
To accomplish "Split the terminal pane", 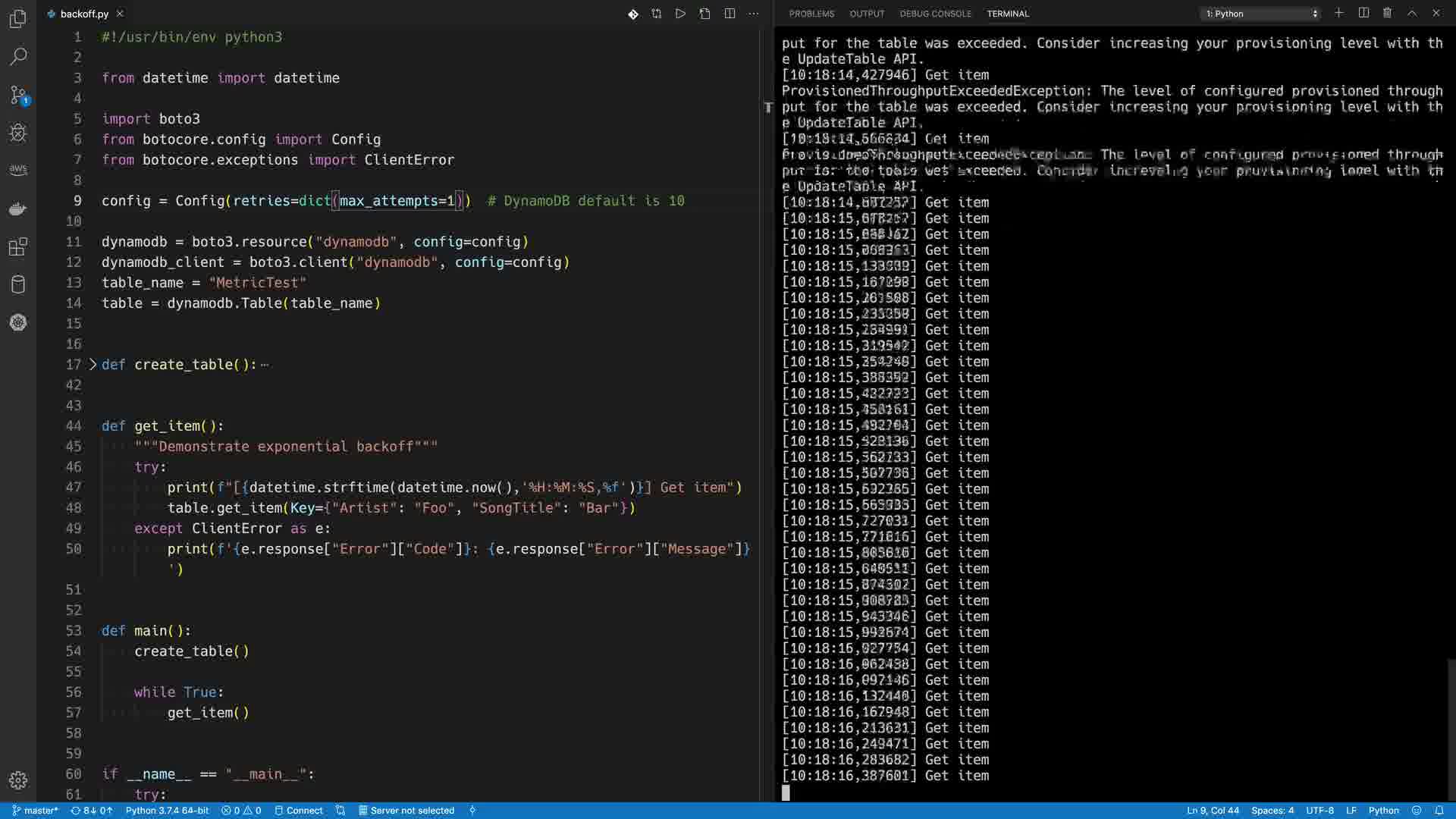I will (x=1363, y=13).
